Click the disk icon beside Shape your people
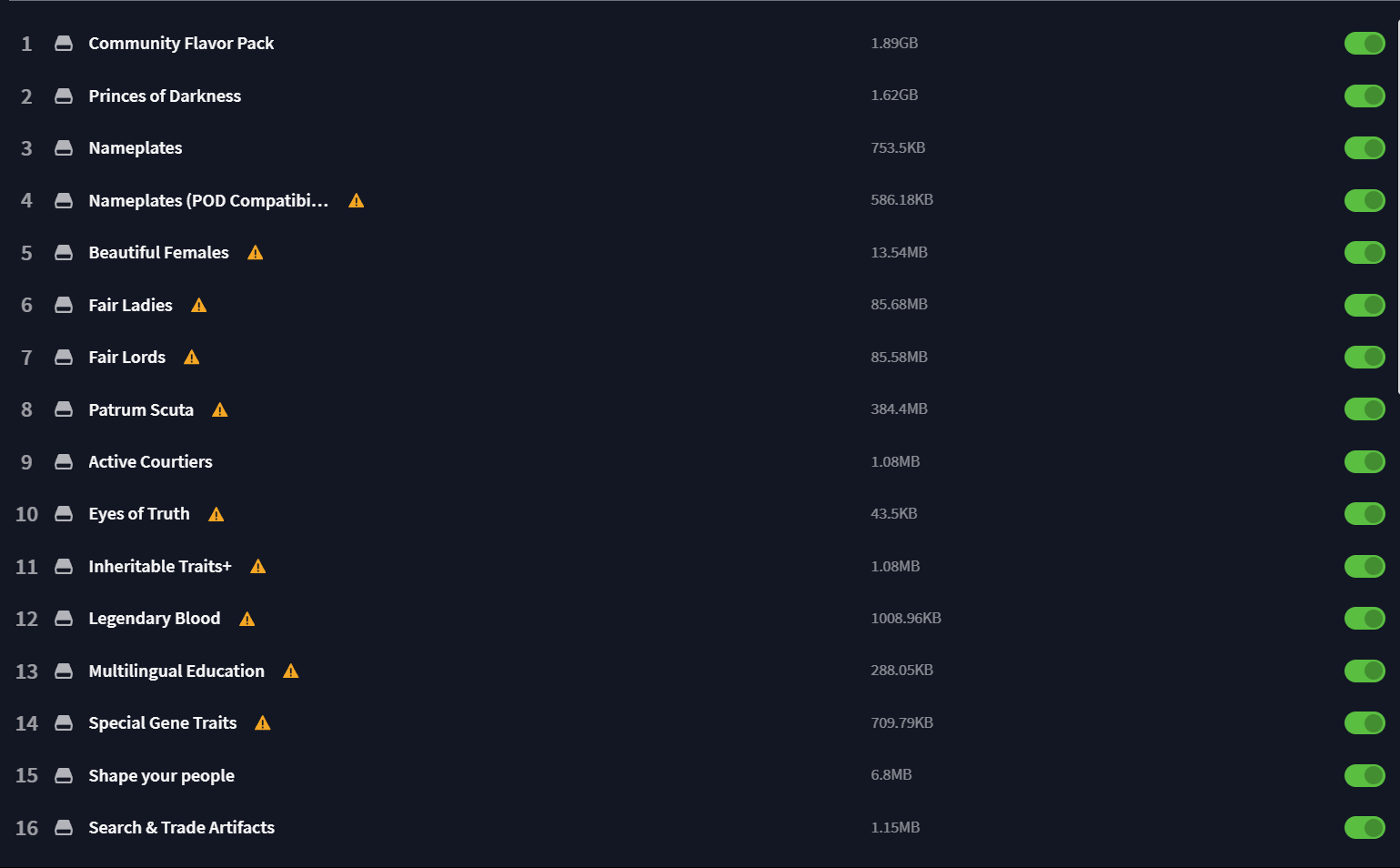Screen dimensions: 1400x868 [x=64, y=775]
